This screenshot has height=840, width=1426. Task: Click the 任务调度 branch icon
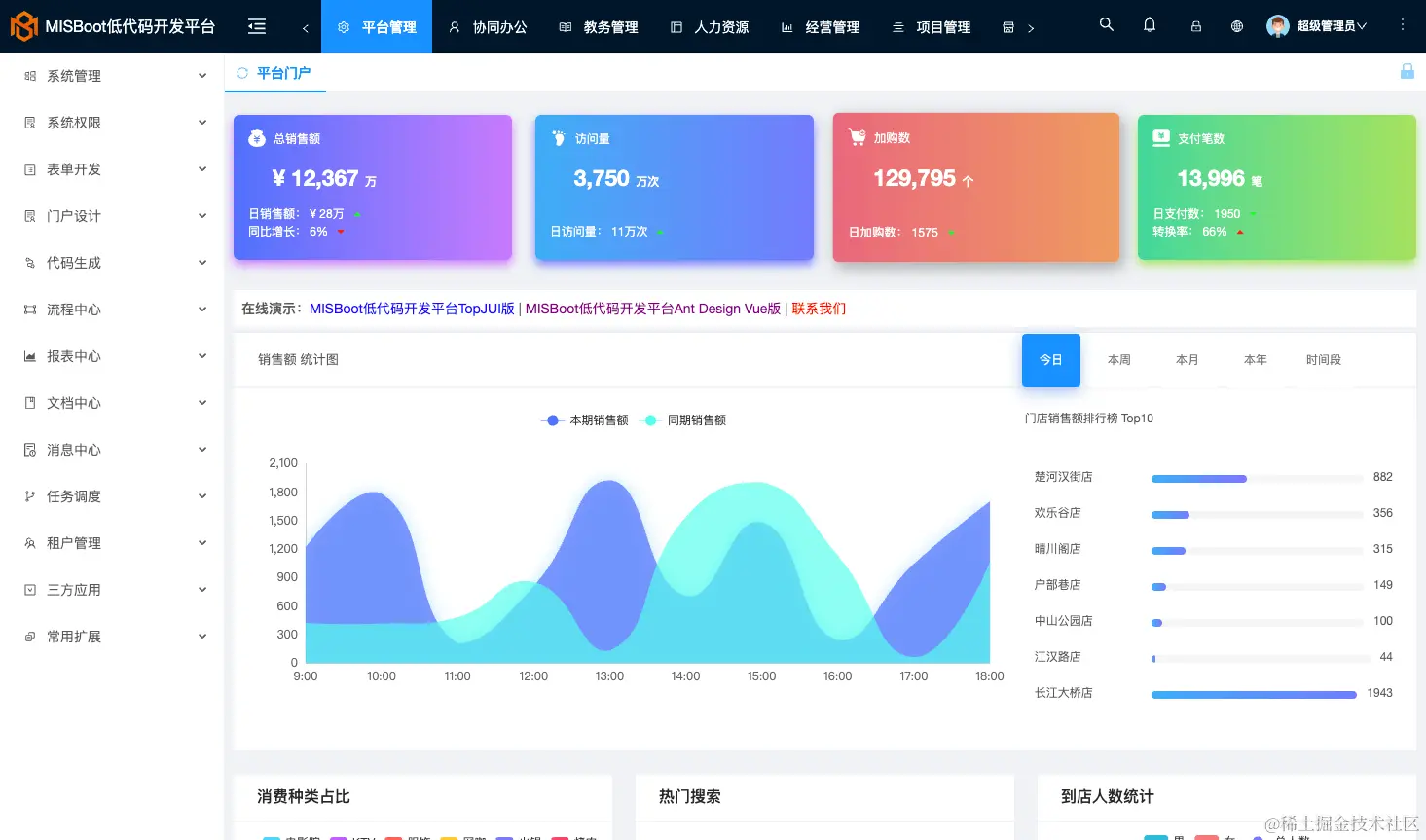click(x=30, y=496)
